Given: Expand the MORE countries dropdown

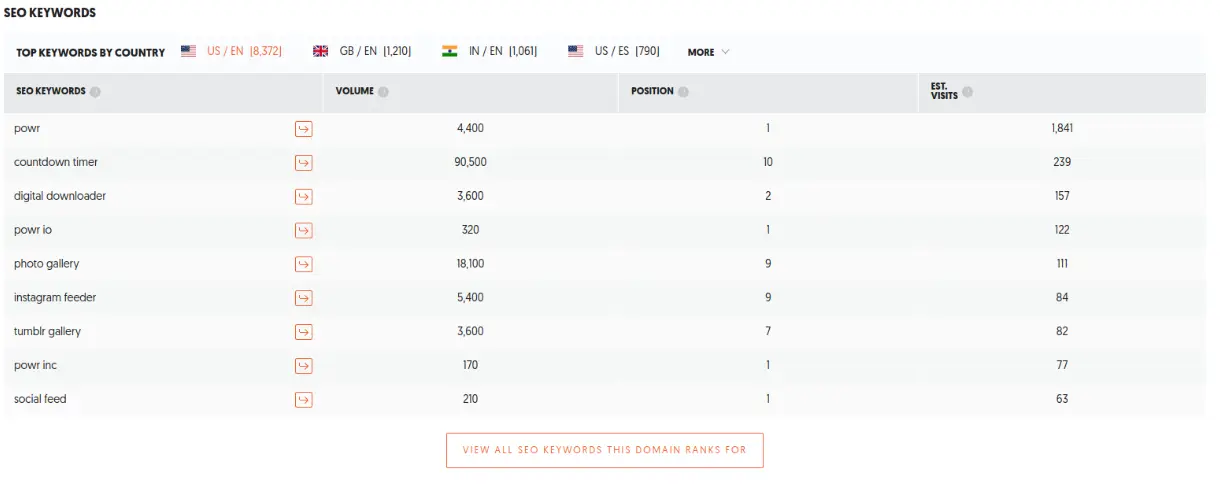Looking at the screenshot, I should [708, 52].
